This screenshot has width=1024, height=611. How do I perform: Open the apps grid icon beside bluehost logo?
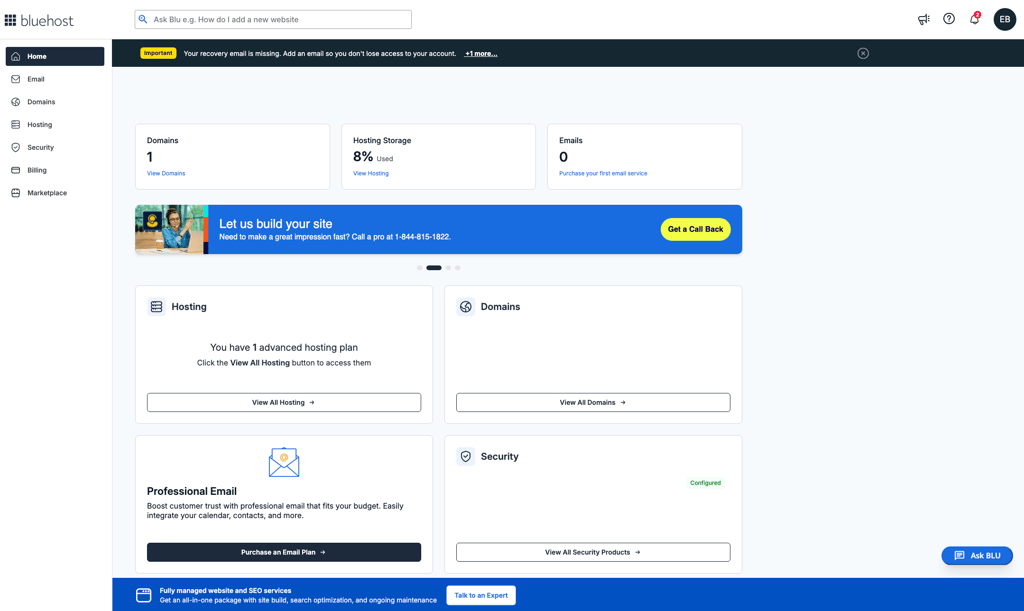click(10, 20)
